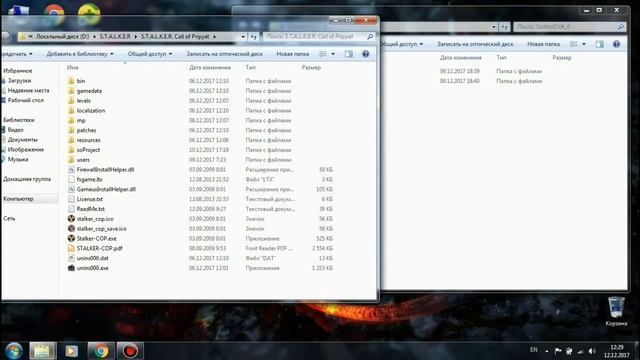Select the levels folder
Image resolution: width=640 pixels, height=360 pixels.
pyautogui.click(x=84, y=100)
